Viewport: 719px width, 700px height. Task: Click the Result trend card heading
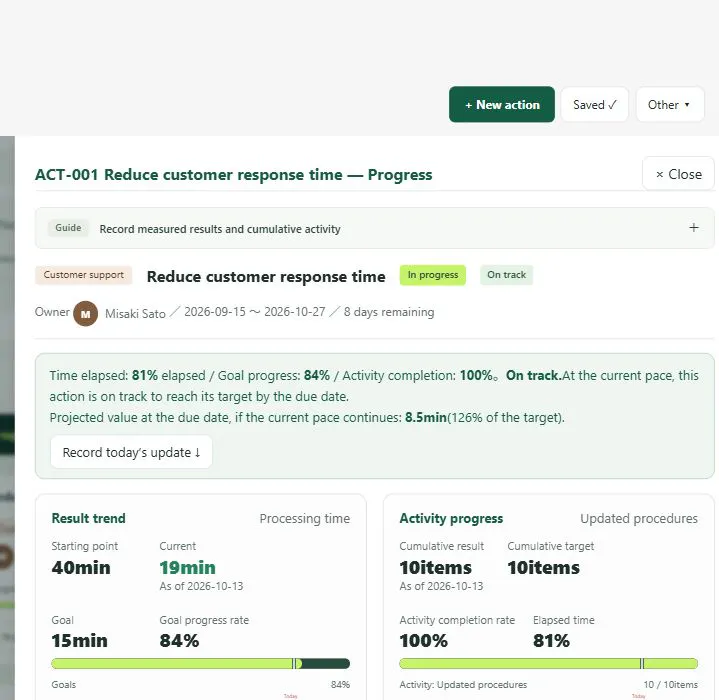click(88, 518)
